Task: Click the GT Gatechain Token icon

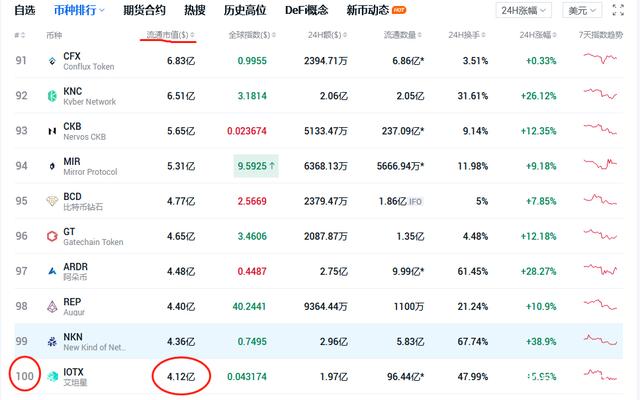Action: click(x=52, y=236)
